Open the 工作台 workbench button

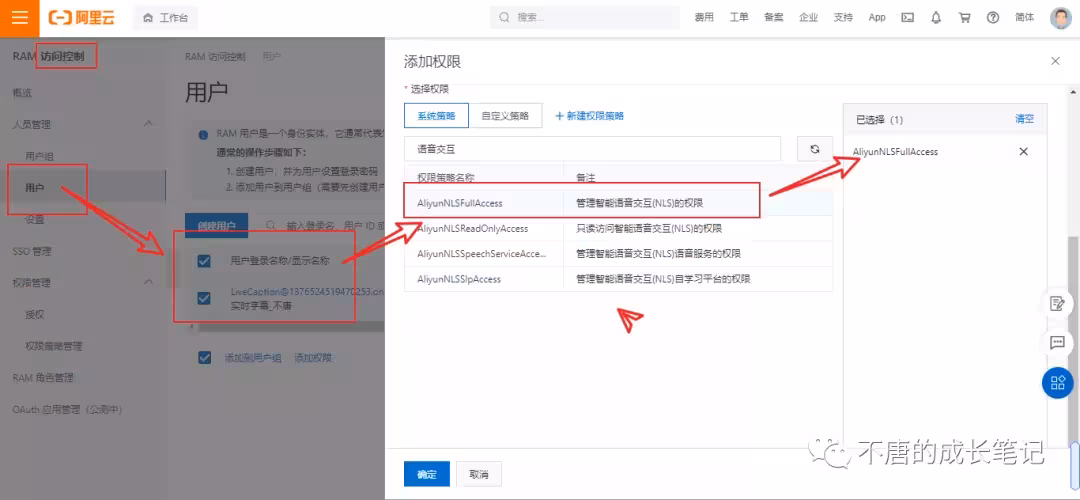(x=165, y=18)
